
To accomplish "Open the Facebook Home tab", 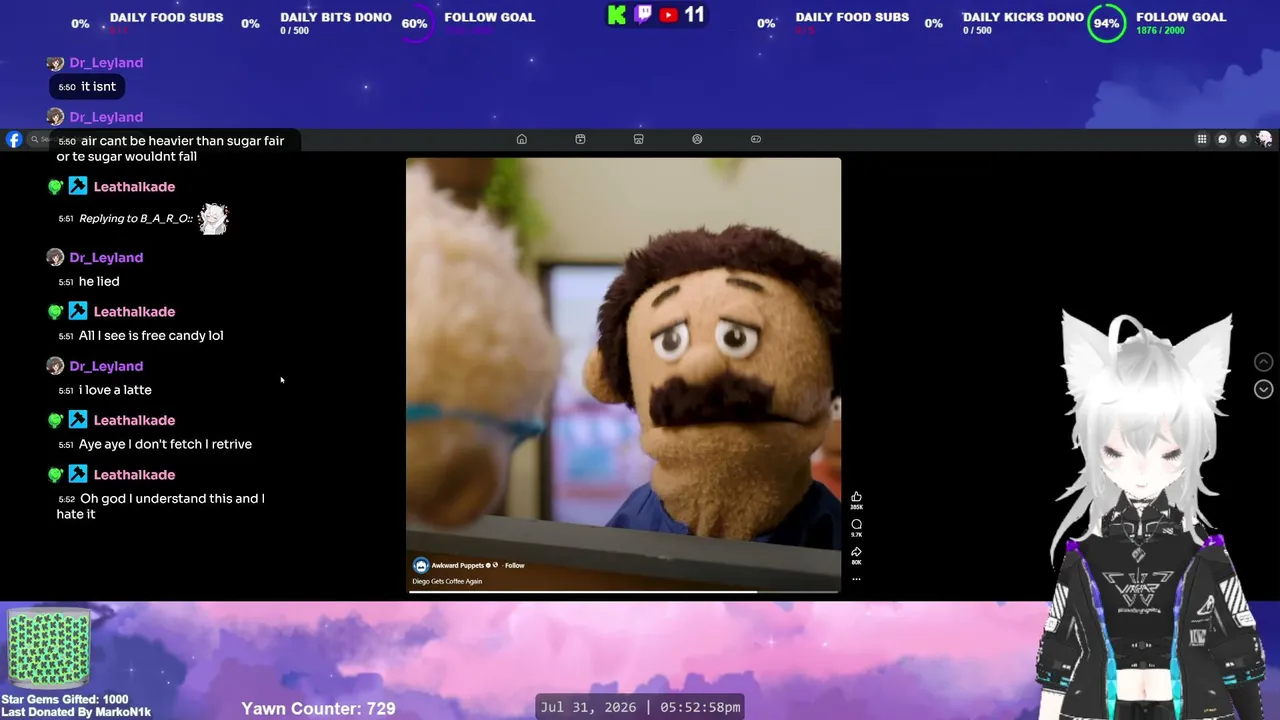I will 521,139.
